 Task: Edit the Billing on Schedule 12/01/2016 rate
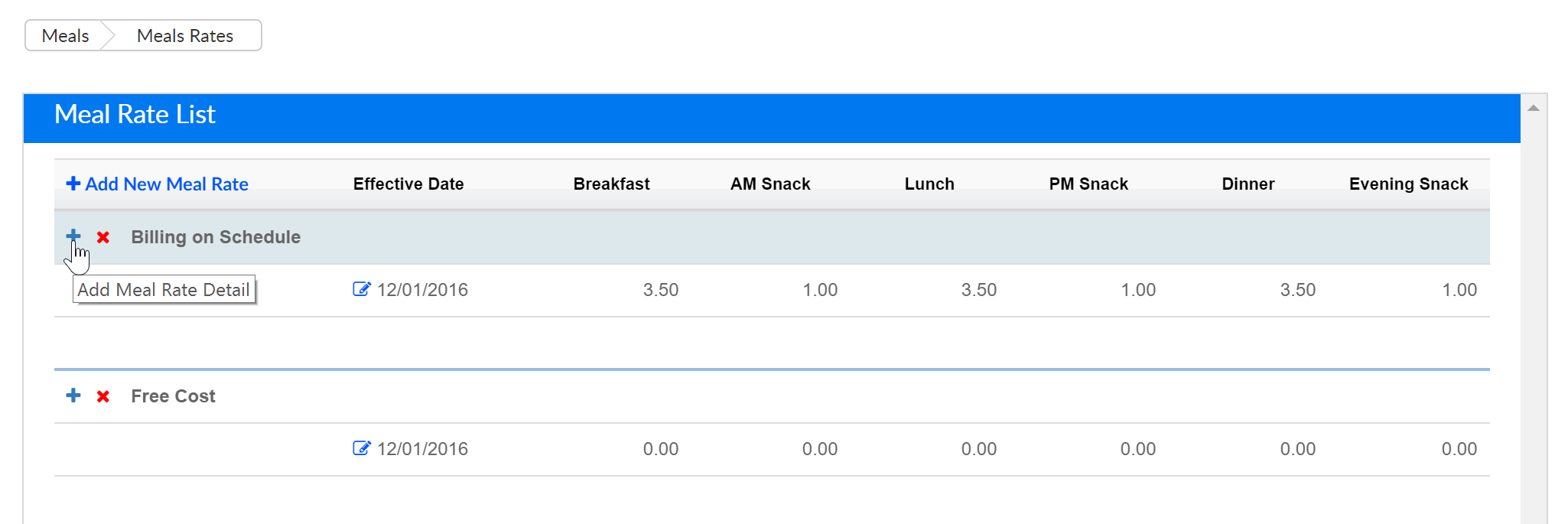[x=361, y=289]
